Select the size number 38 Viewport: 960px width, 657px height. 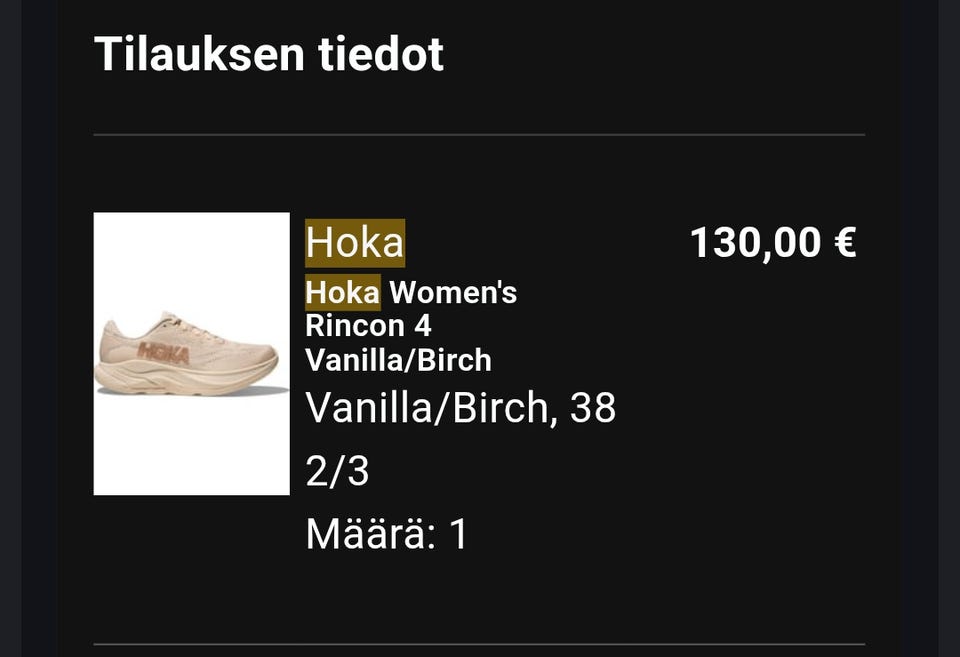tap(593, 407)
